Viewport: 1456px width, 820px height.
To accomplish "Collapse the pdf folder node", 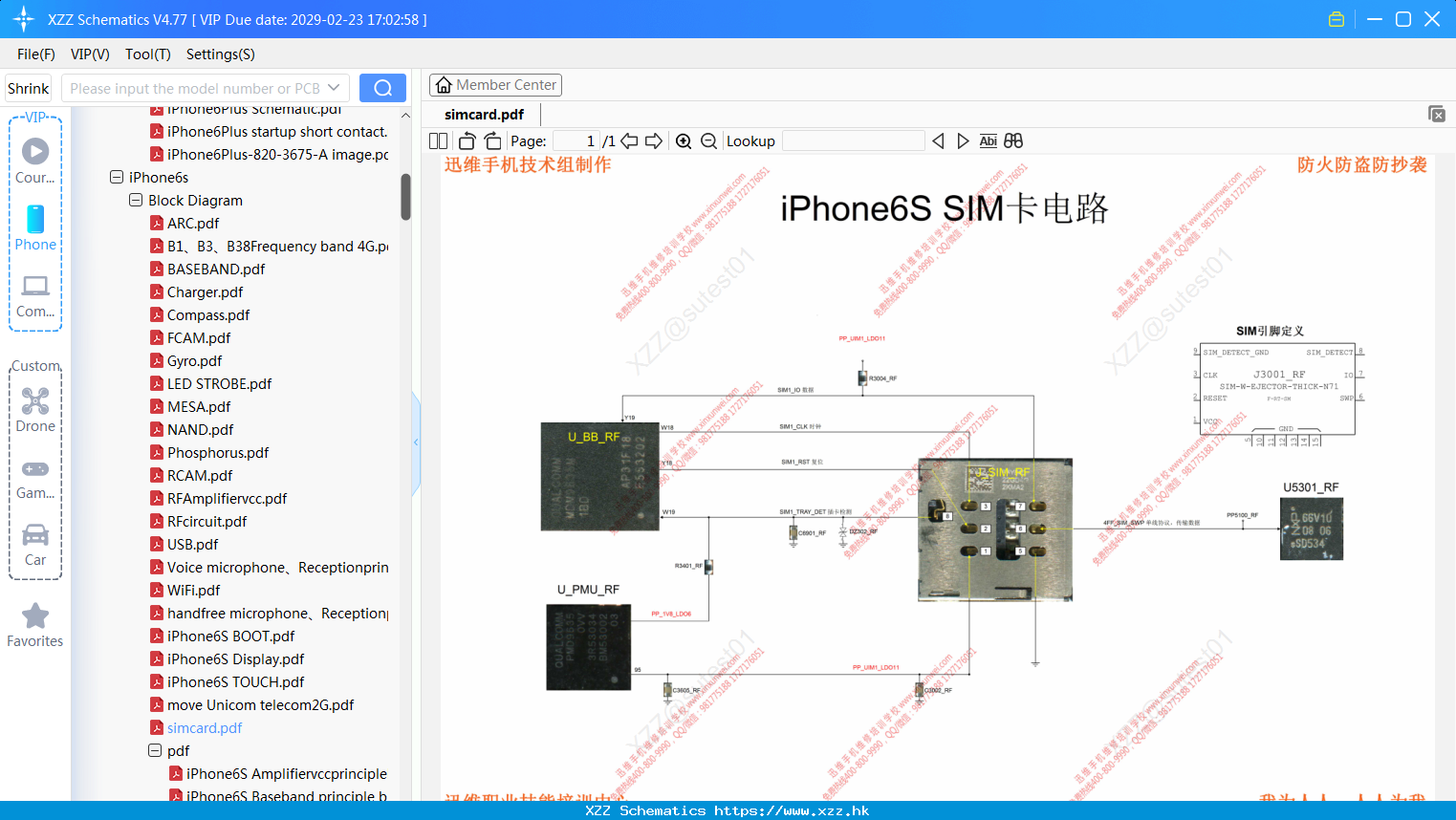I will (155, 750).
